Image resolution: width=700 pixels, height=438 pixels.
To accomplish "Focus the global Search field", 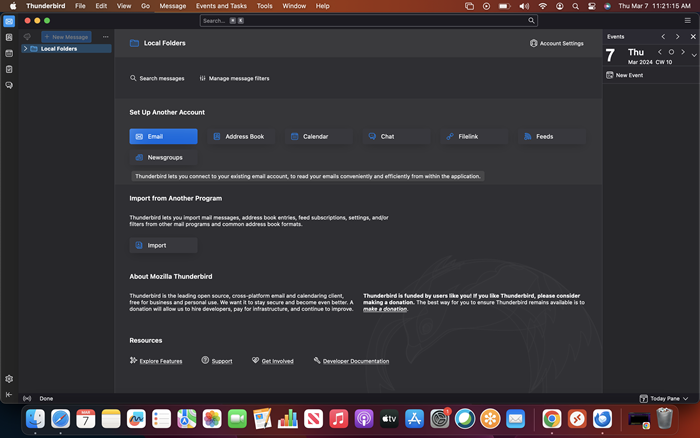I will pyautogui.click(x=368, y=21).
